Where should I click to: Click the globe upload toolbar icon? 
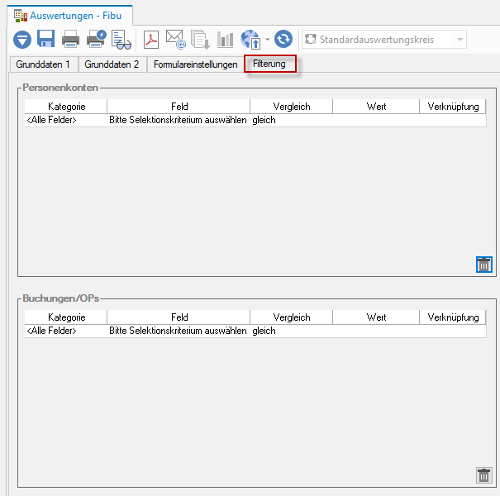(250, 39)
